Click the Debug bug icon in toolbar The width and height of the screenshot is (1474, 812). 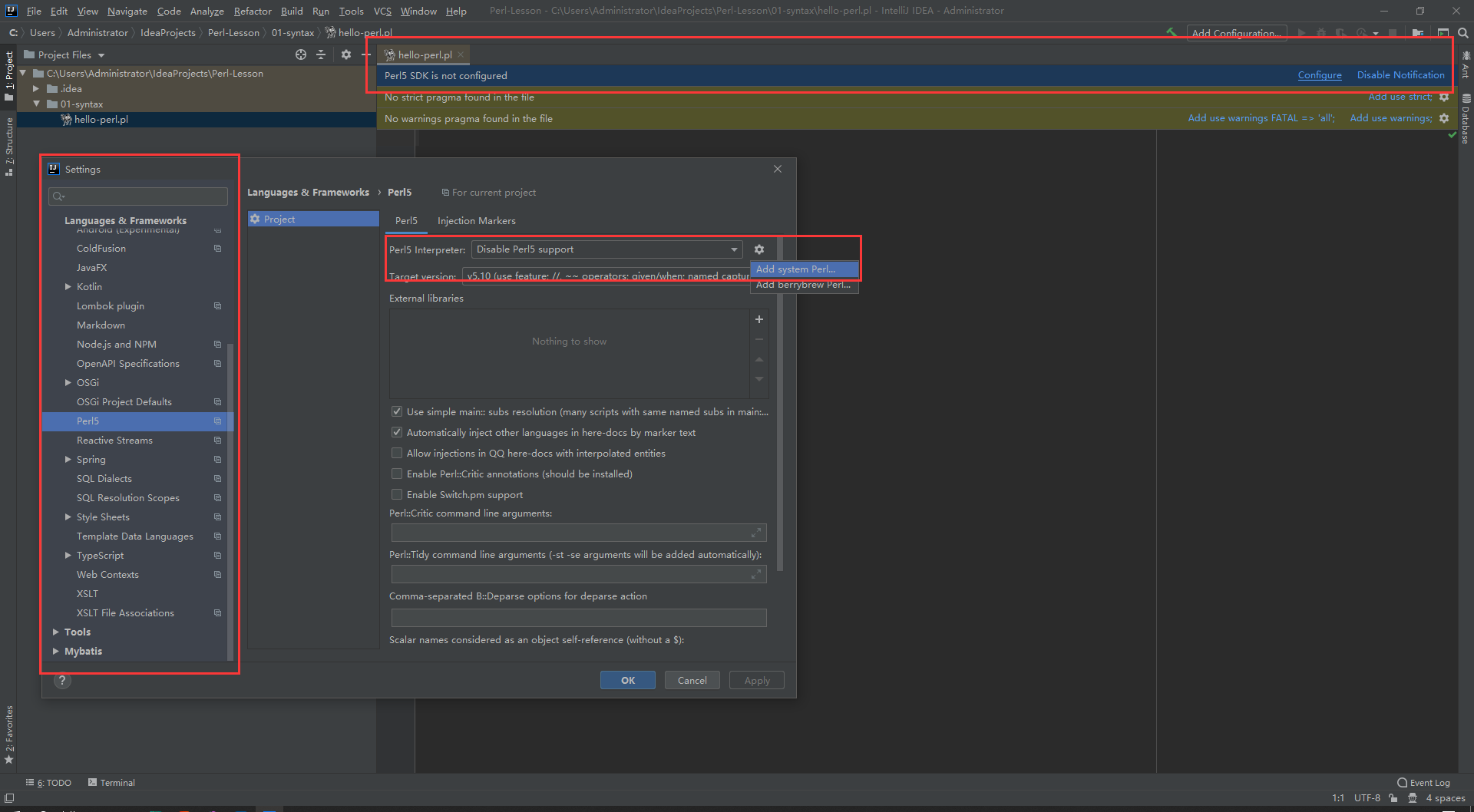[1320, 33]
